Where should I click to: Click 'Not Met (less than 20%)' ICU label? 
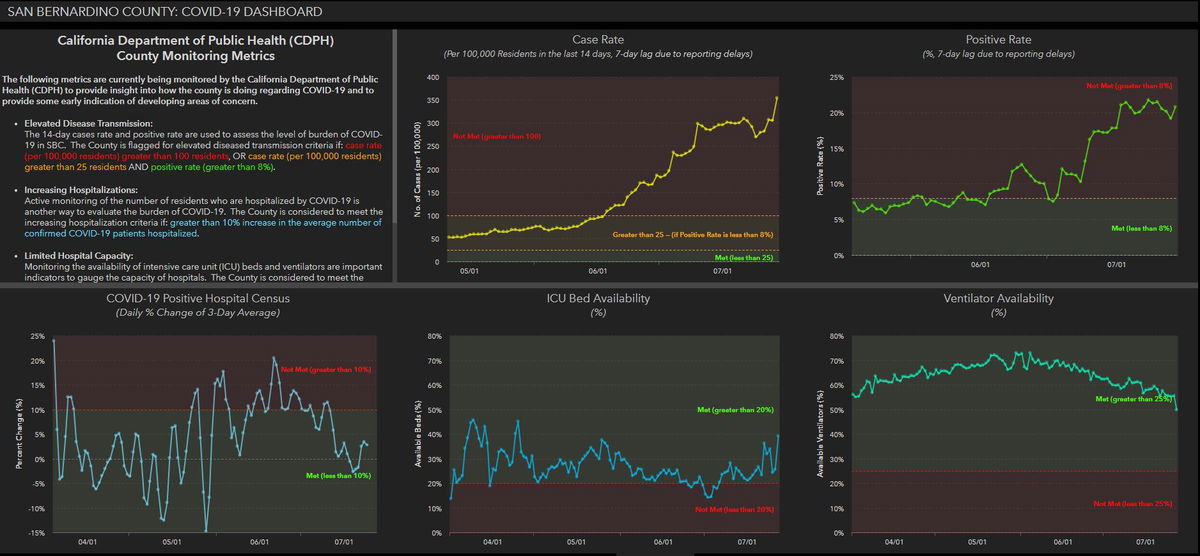735,510
